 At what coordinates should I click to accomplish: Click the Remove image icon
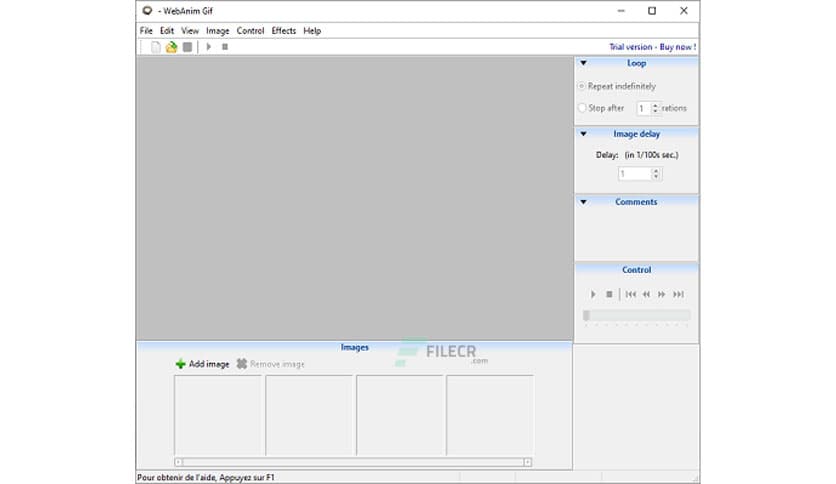(242, 364)
